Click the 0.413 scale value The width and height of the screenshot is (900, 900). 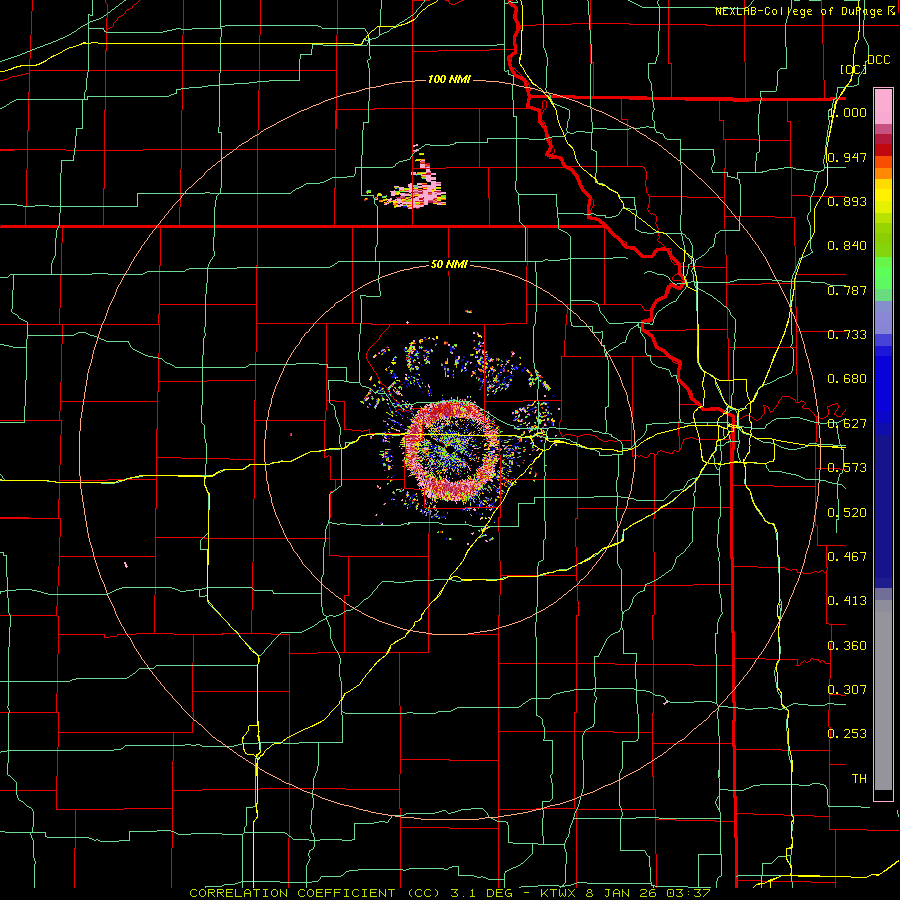(x=847, y=601)
